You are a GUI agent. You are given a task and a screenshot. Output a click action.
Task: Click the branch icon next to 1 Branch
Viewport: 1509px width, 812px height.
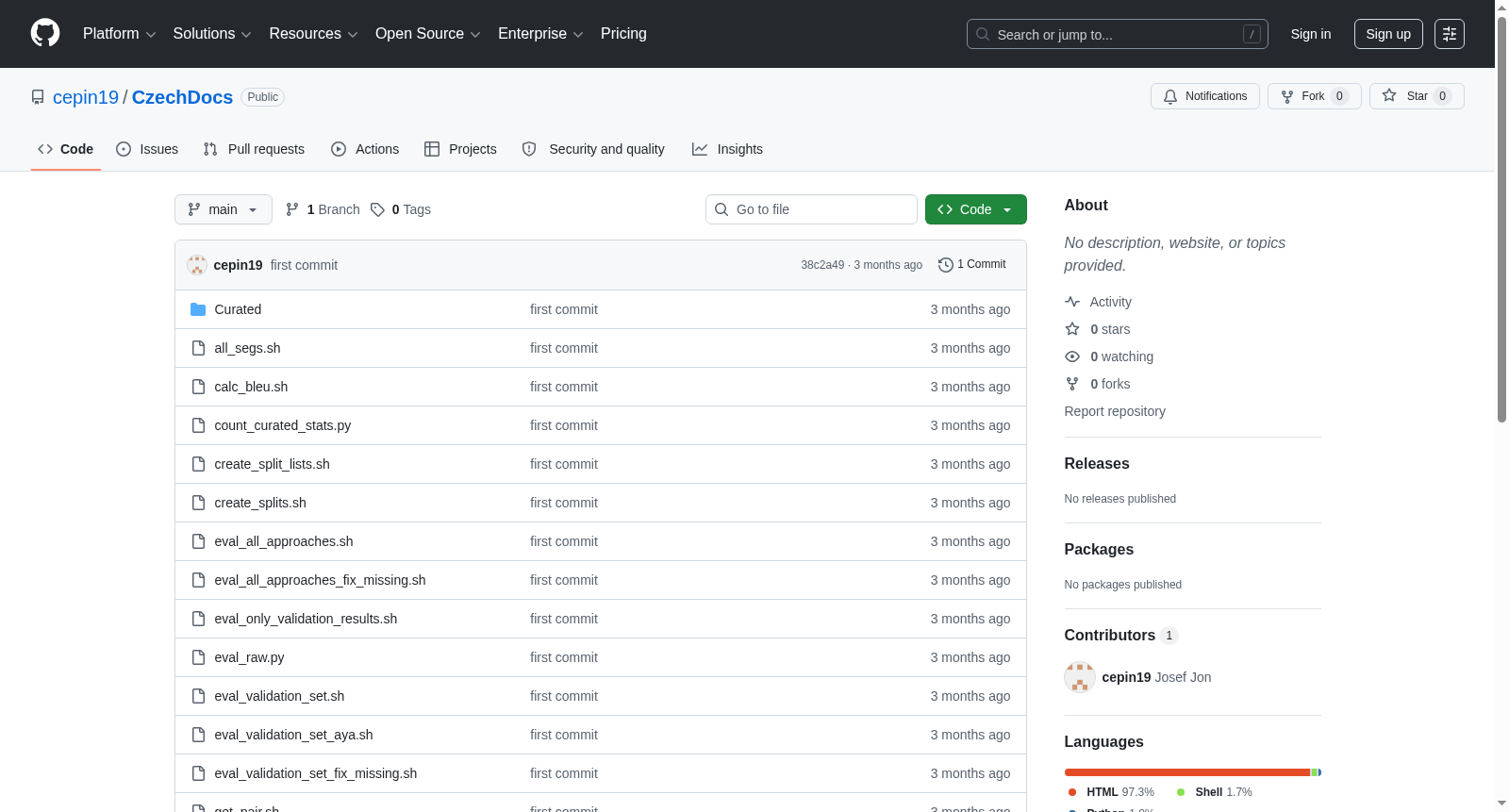(x=292, y=209)
